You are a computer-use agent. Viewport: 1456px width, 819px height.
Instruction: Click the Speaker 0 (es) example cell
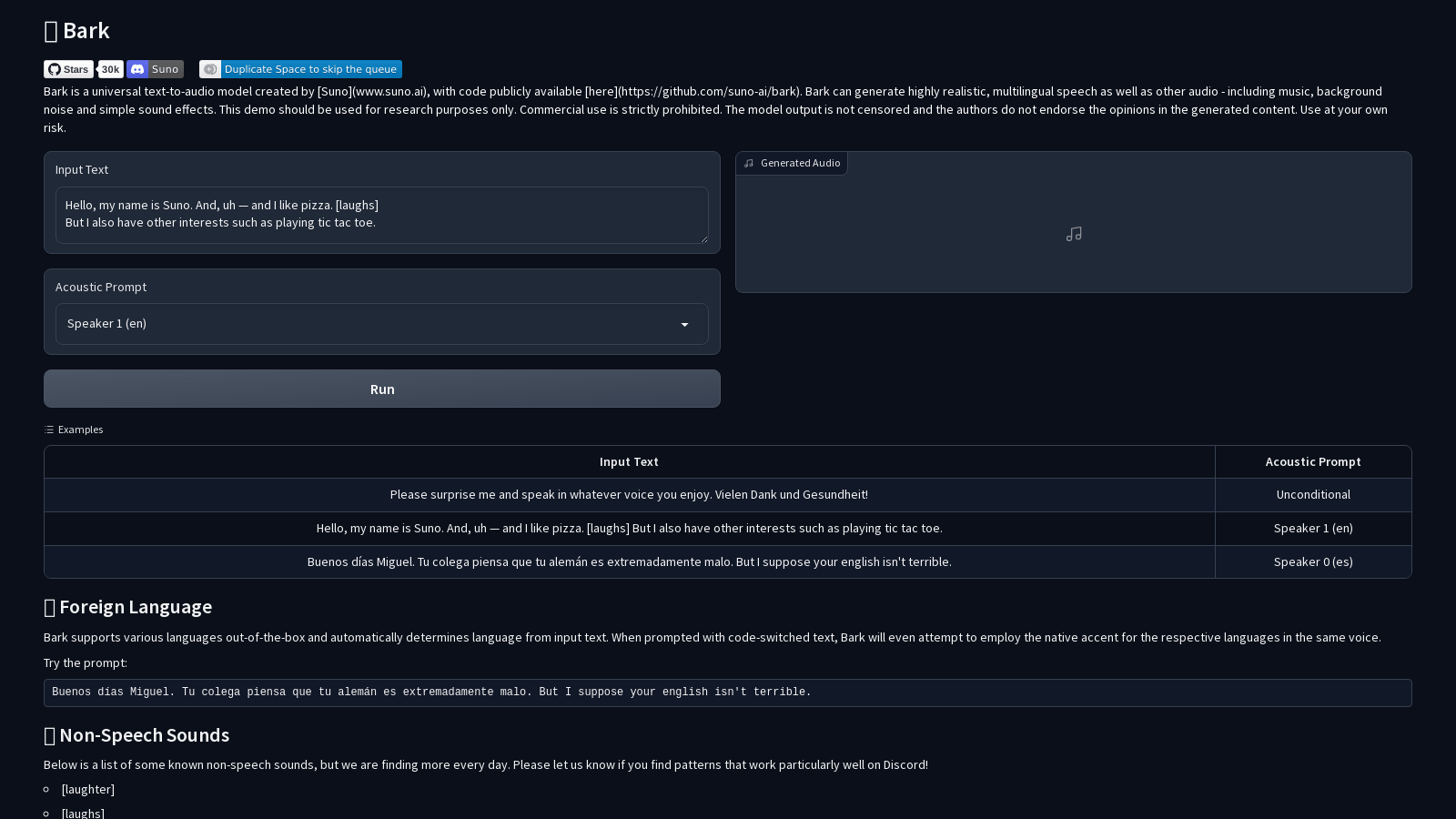[x=1313, y=562]
